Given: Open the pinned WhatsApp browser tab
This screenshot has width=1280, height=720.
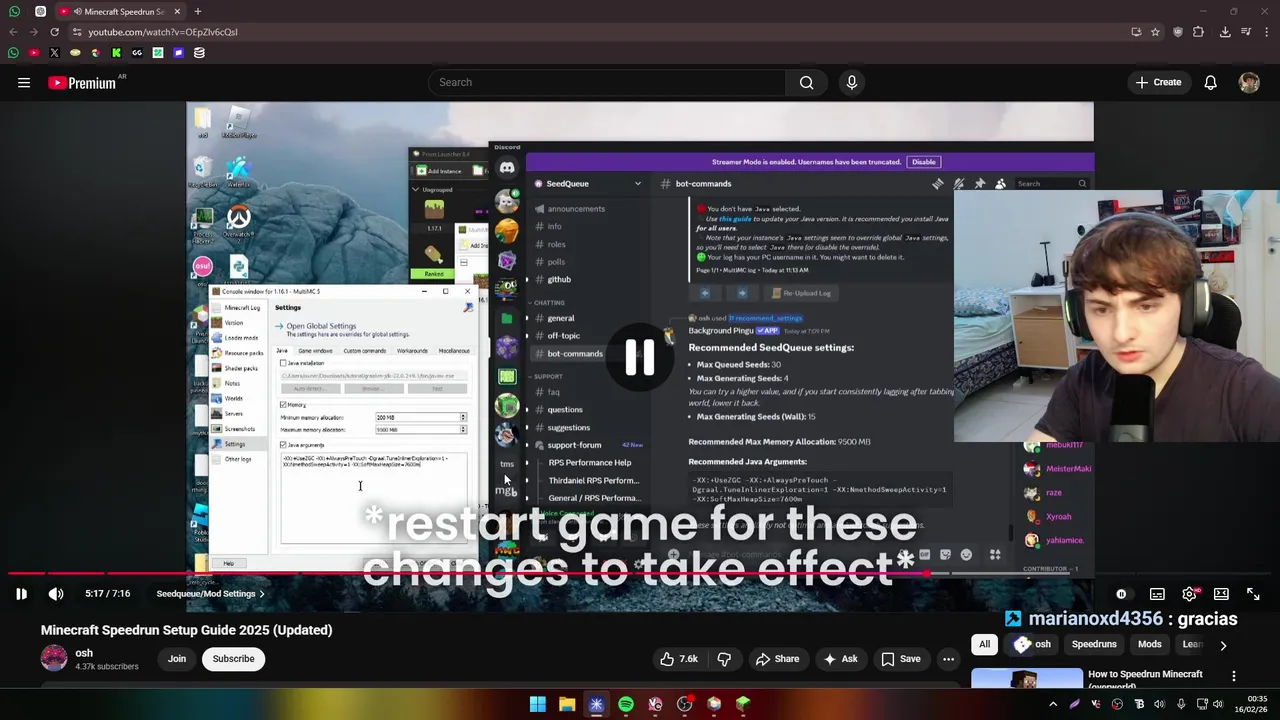Looking at the screenshot, I should pos(14,11).
